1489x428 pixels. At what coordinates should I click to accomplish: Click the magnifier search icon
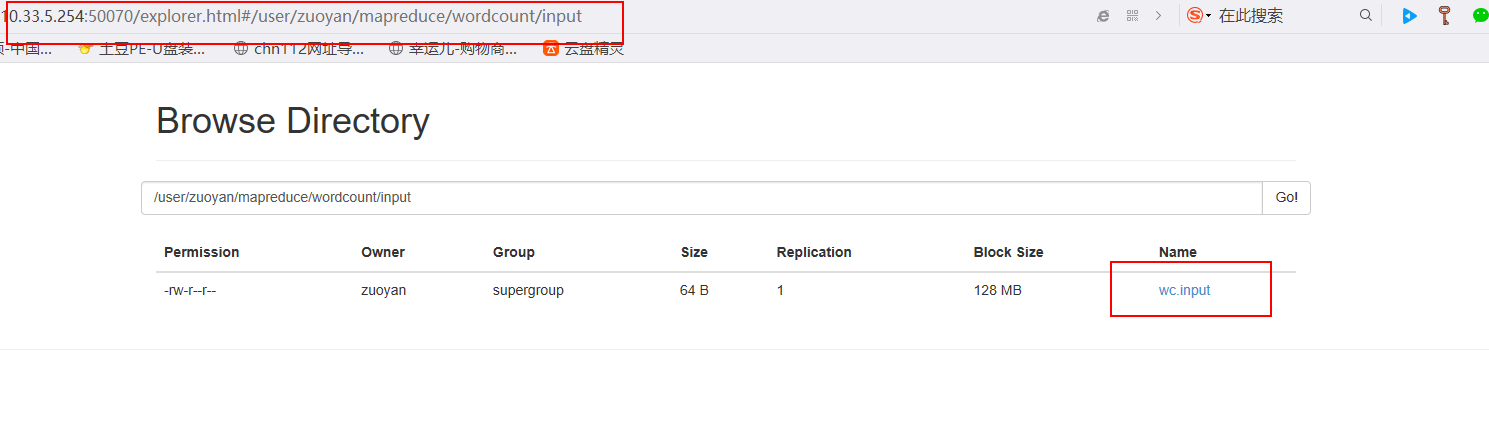click(1366, 16)
